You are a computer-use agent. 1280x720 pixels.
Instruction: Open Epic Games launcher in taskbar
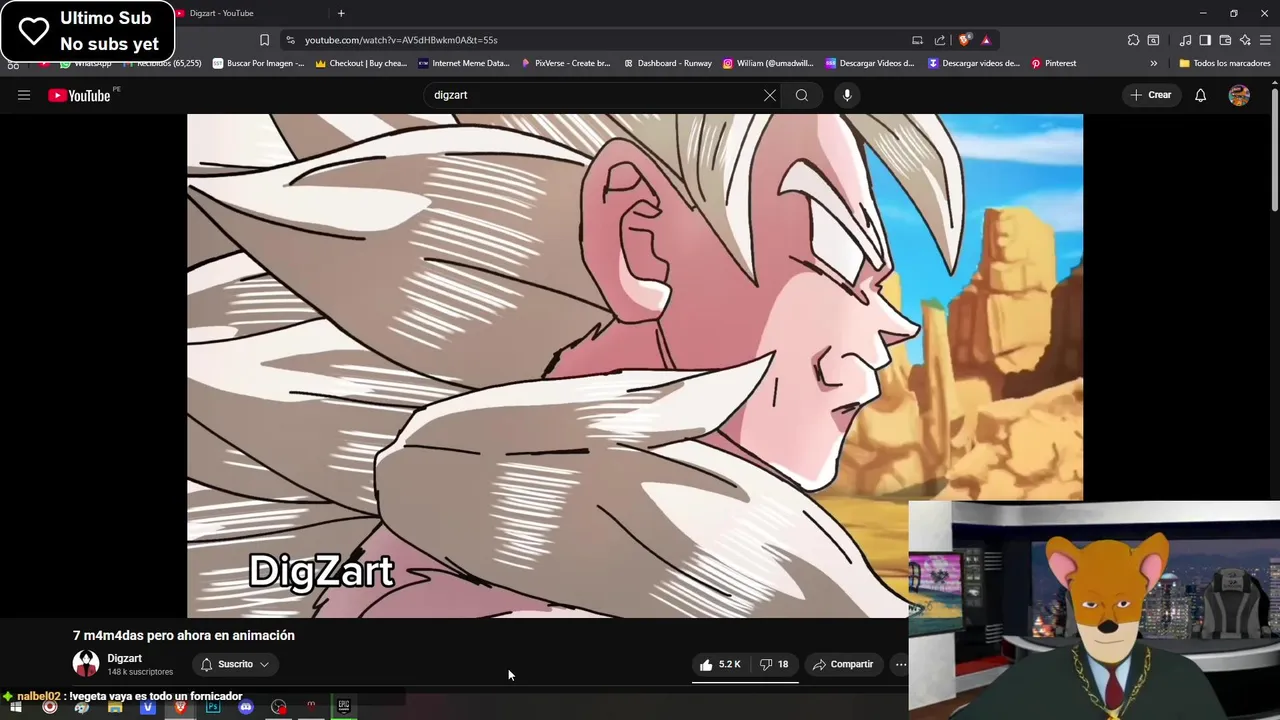344,707
